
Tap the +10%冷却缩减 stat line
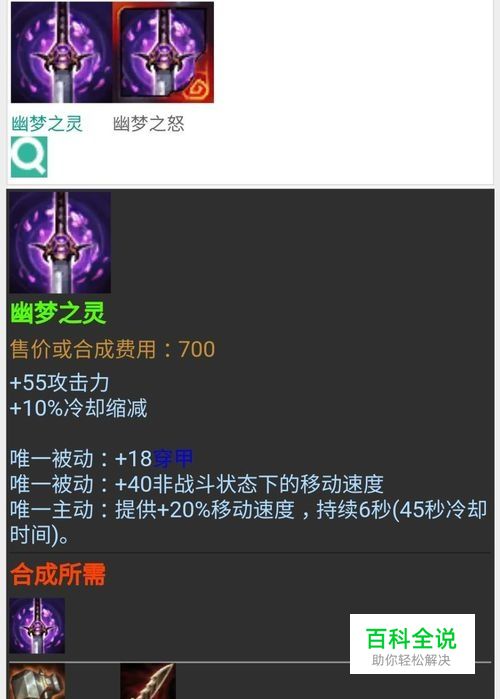tap(78, 408)
